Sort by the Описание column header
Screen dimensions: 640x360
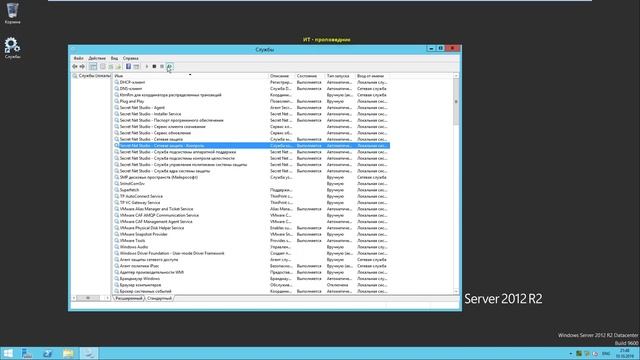pyautogui.click(x=281, y=76)
